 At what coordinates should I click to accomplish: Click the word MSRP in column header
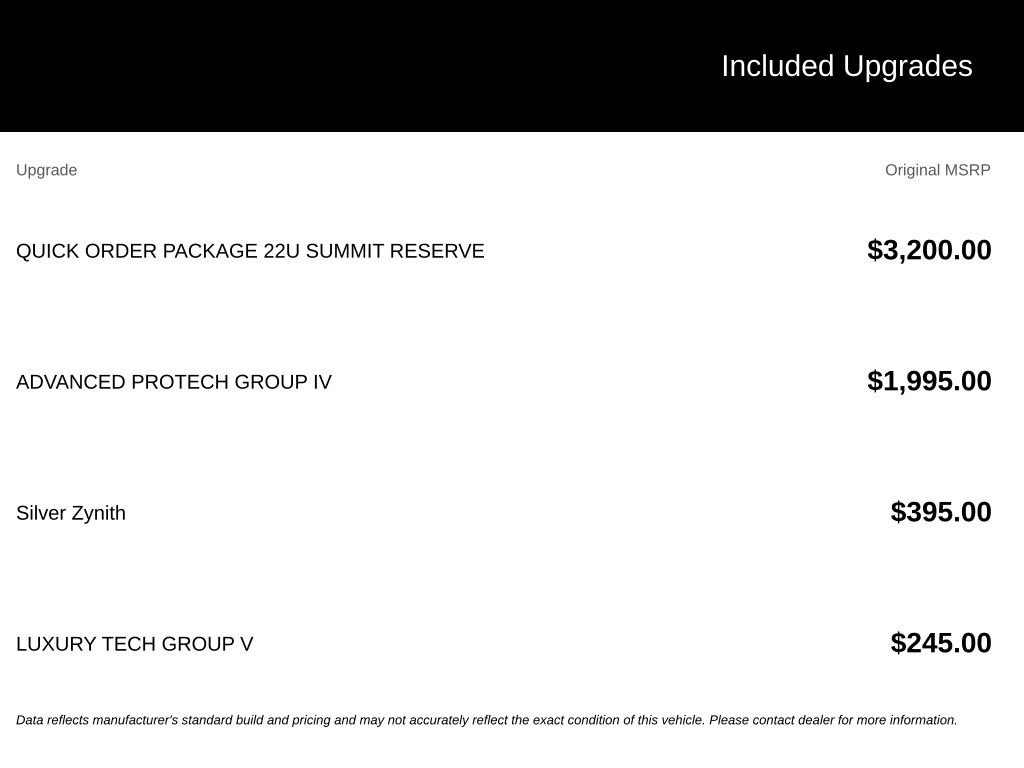point(968,170)
